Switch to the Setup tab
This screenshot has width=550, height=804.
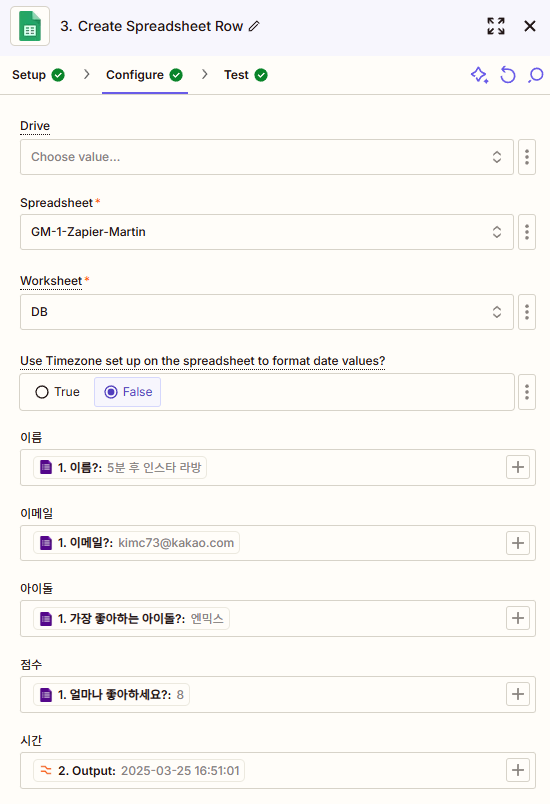coord(38,75)
